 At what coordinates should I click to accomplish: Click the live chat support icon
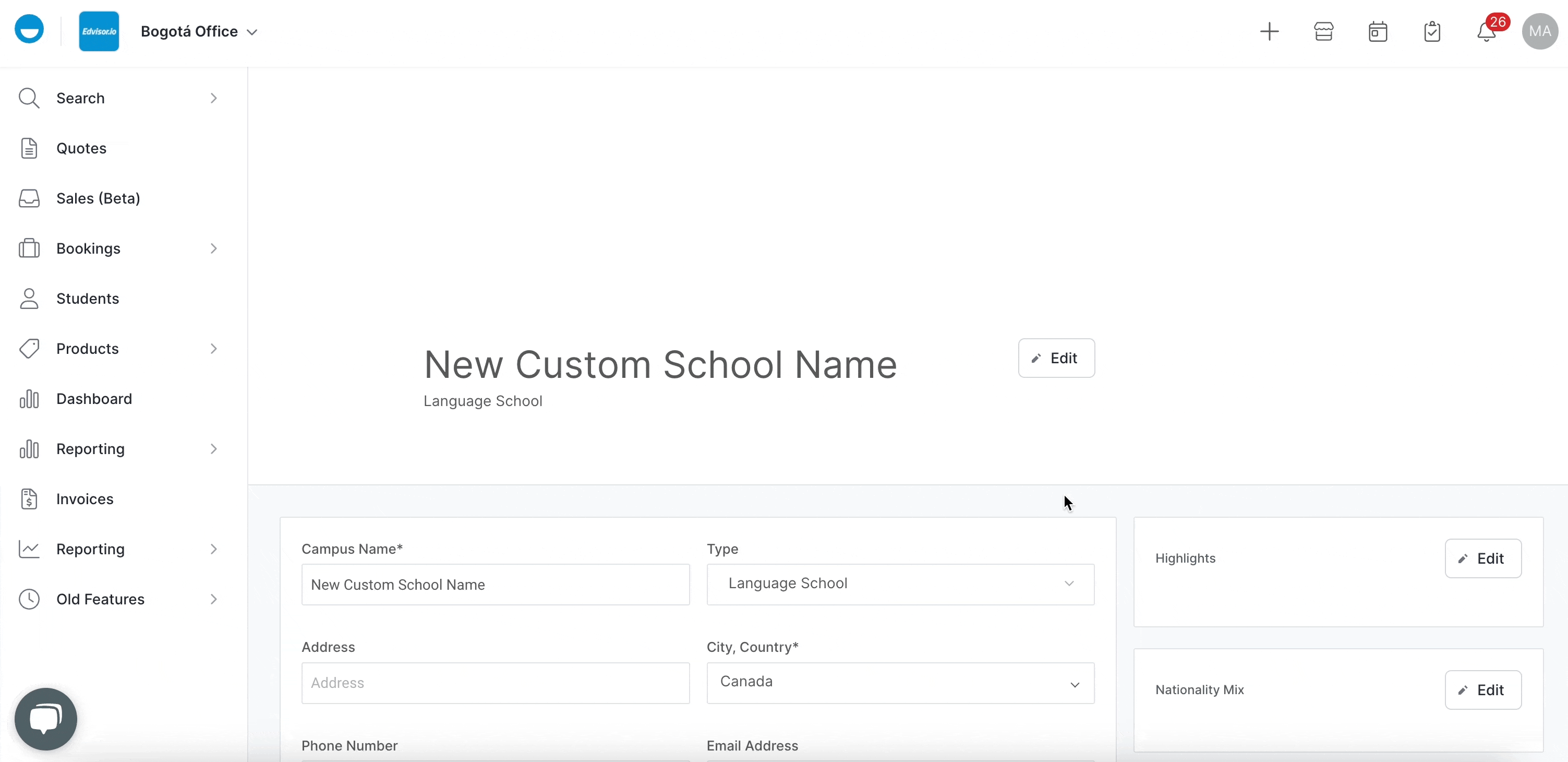tap(46, 718)
